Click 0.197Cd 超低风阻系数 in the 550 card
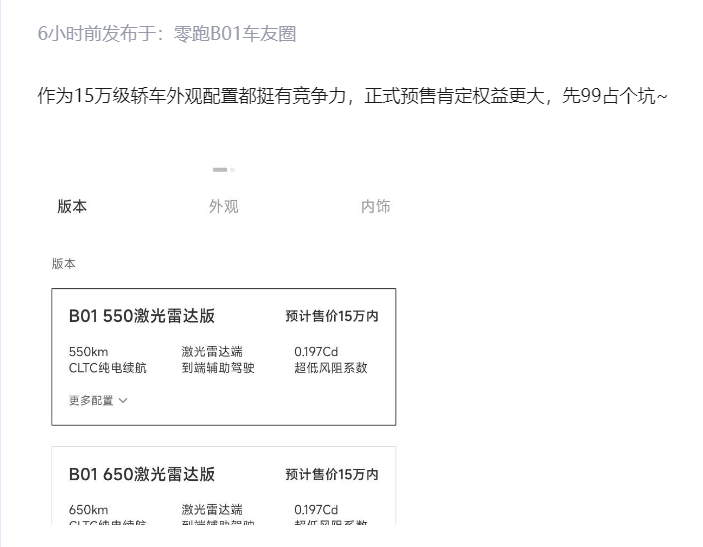This screenshot has height=547, width=703. click(x=331, y=360)
